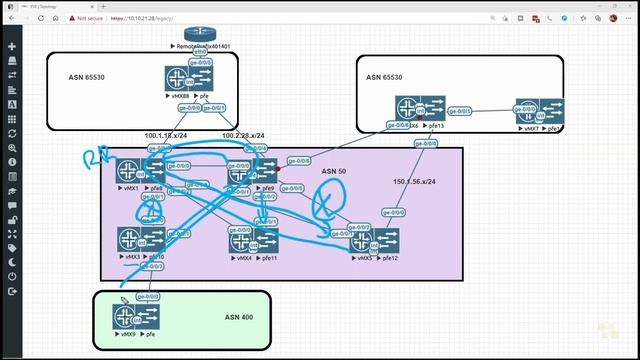Open the Lab details graduation-cap icon
This screenshot has width=640, height=360.
[12, 191]
